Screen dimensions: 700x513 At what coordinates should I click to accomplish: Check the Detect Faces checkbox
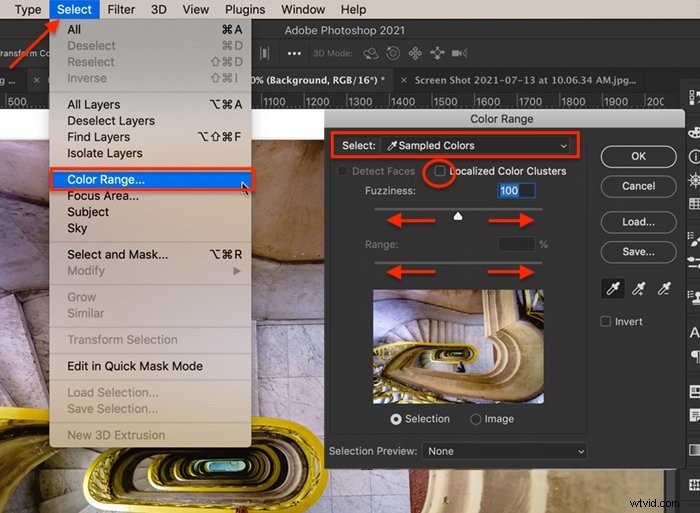342,171
